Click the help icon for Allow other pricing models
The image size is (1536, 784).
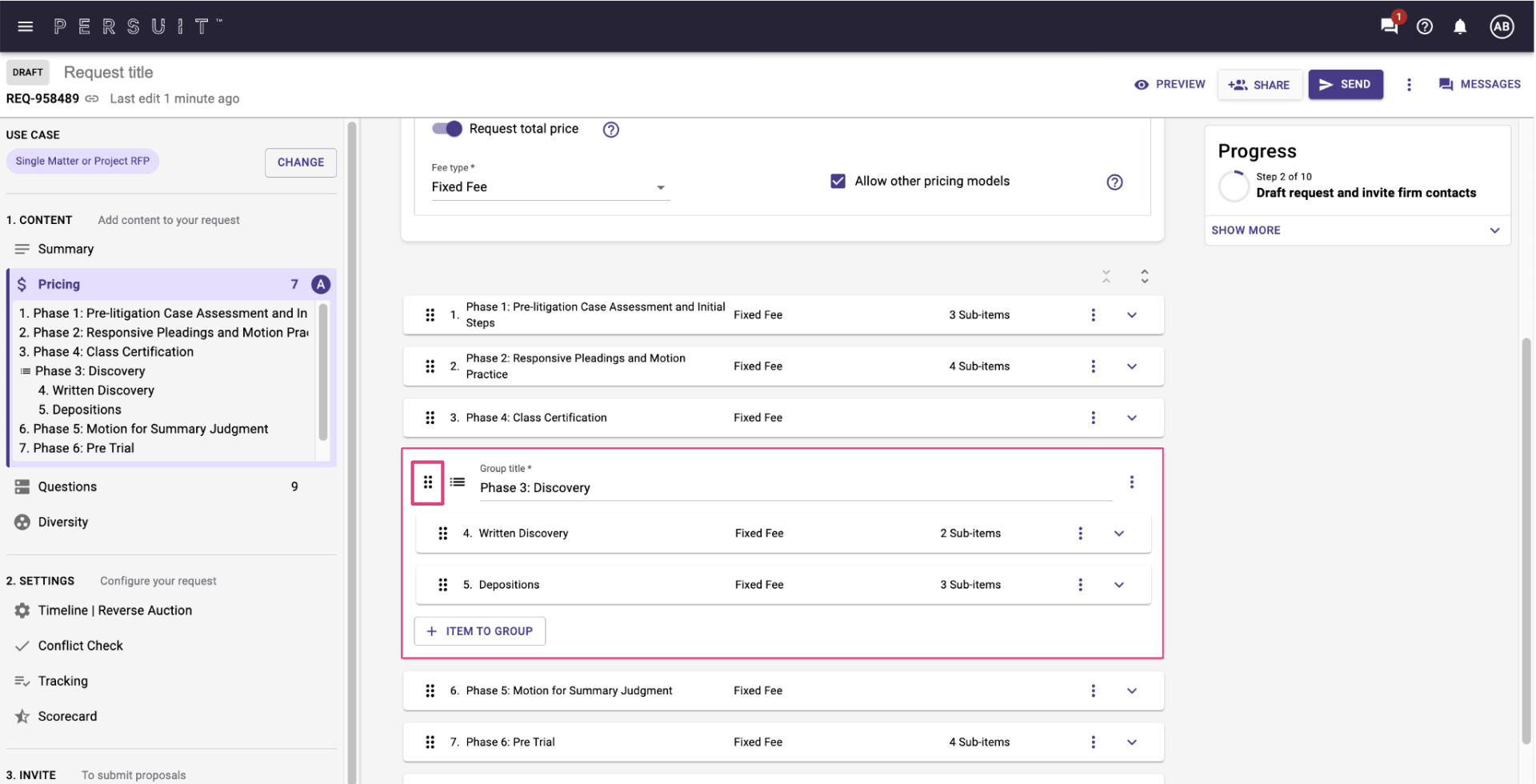coord(1114,182)
